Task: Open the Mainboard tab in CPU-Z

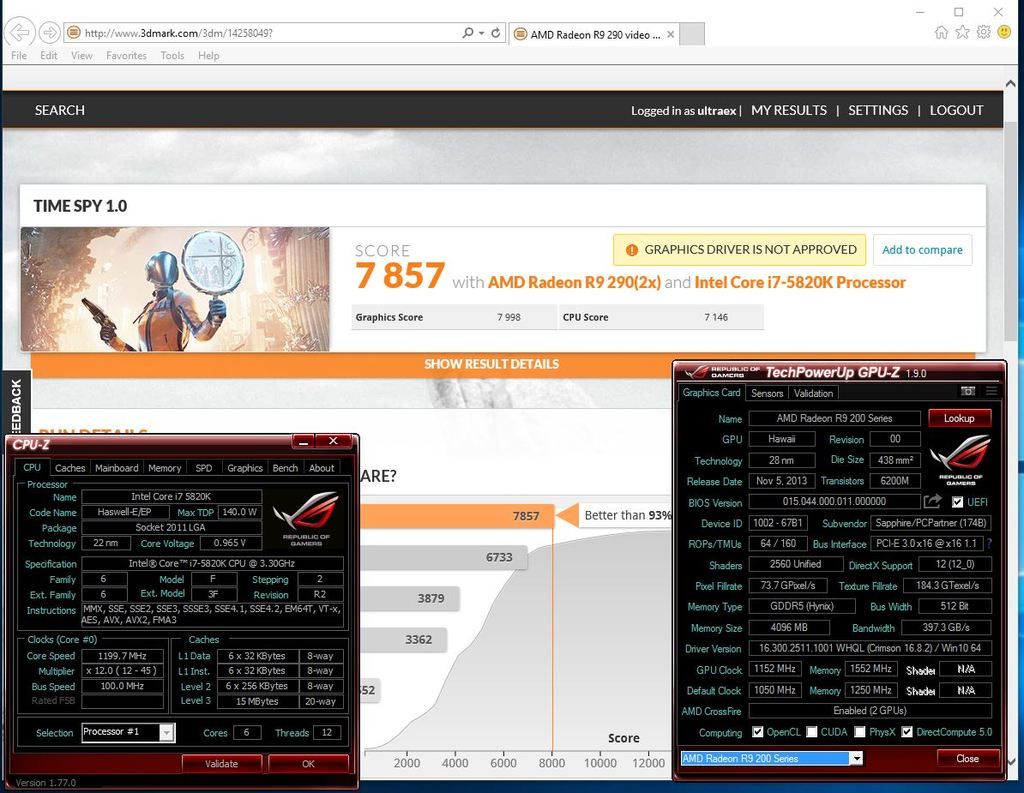Action: pyautogui.click(x=117, y=468)
